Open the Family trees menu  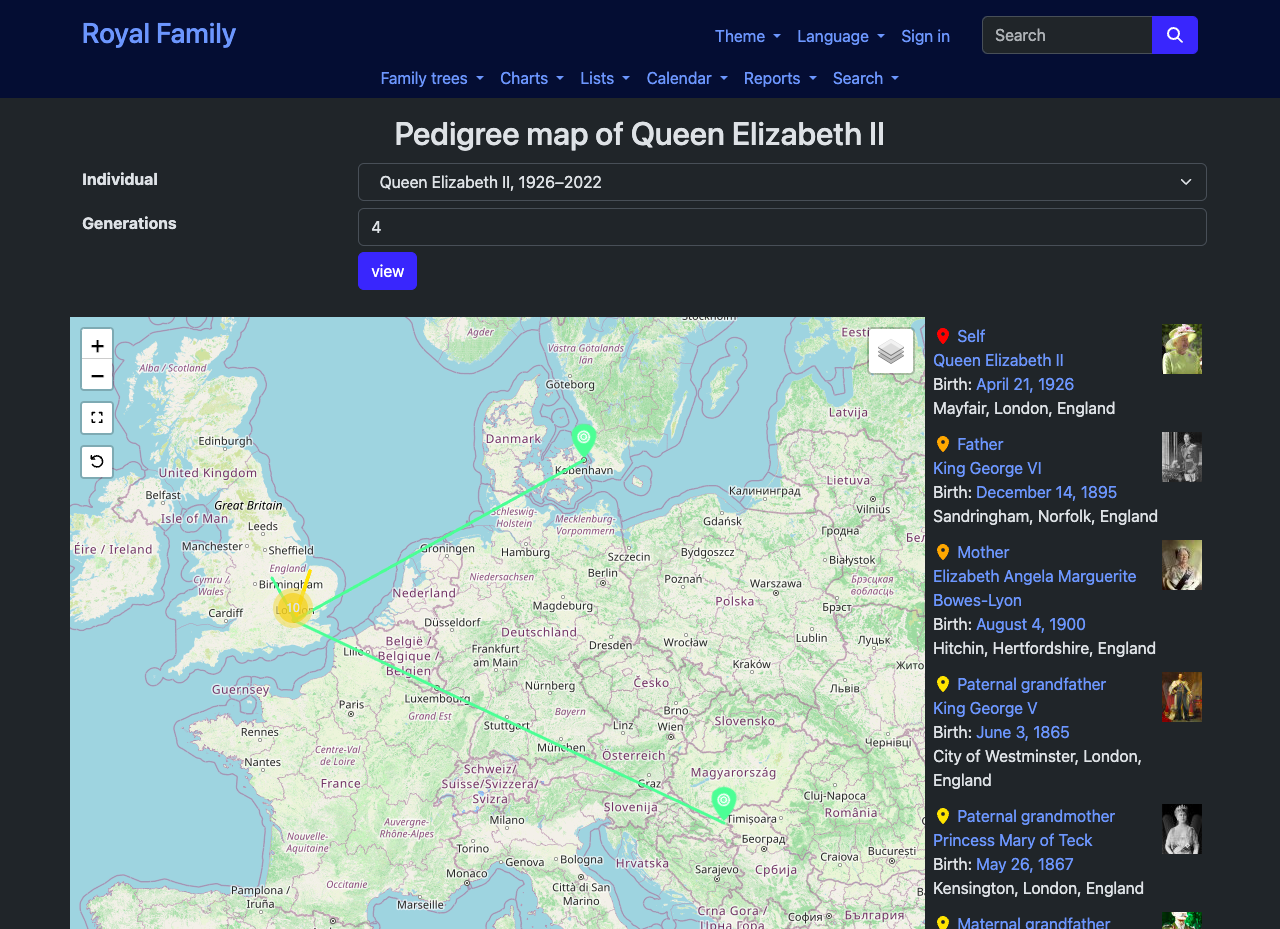pos(432,78)
